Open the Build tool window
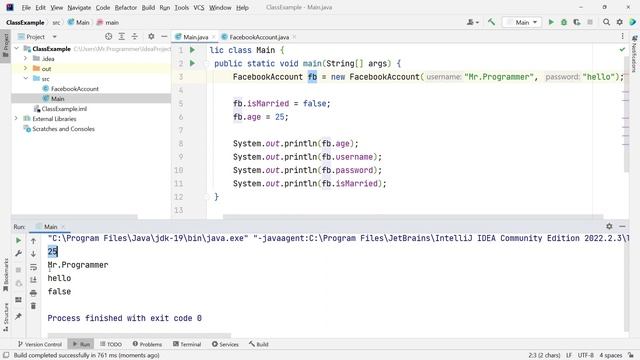 click(x=259, y=344)
